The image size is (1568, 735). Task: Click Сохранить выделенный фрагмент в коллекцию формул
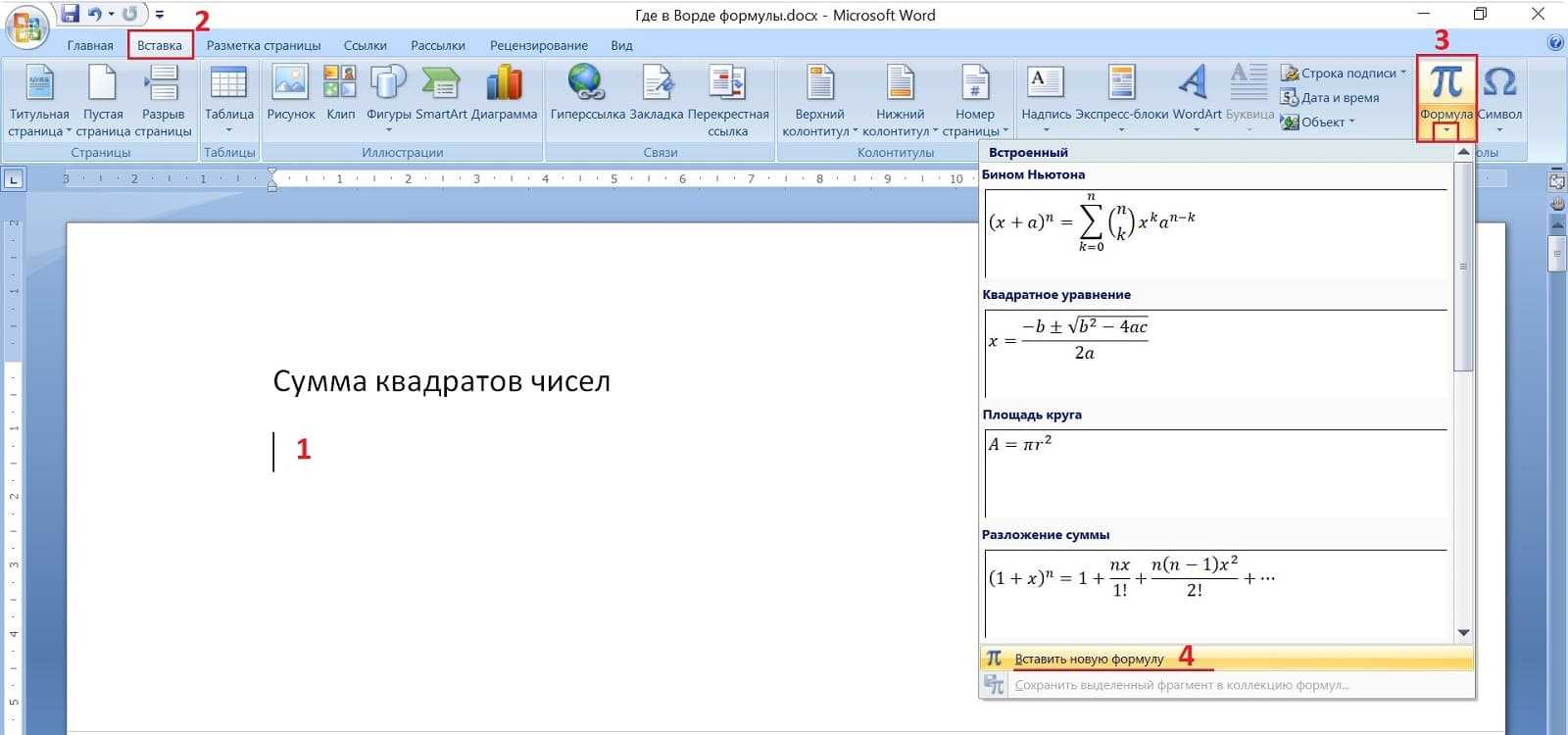point(1226,685)
